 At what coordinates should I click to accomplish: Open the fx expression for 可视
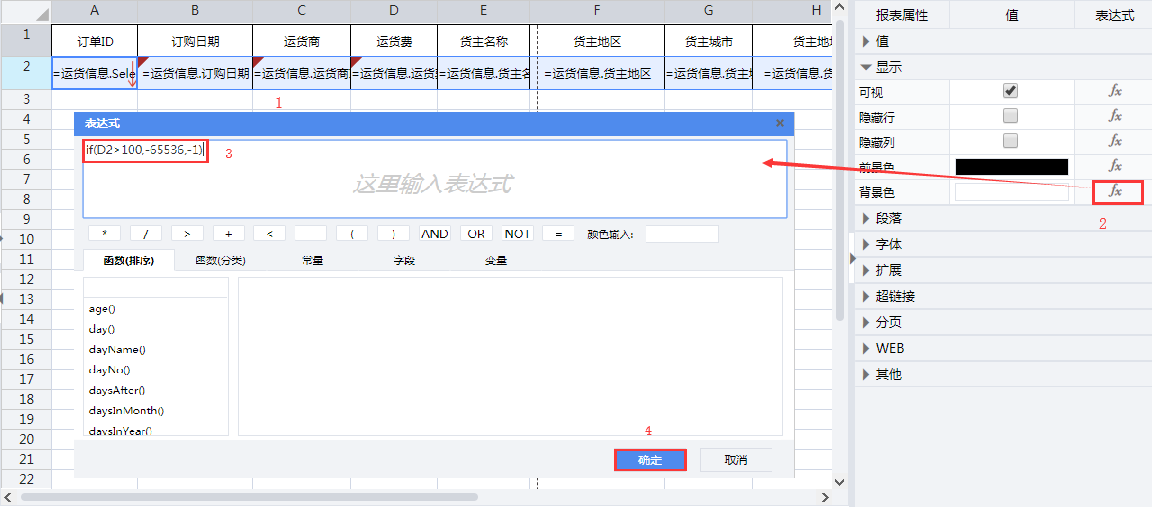pos(1115,91)
